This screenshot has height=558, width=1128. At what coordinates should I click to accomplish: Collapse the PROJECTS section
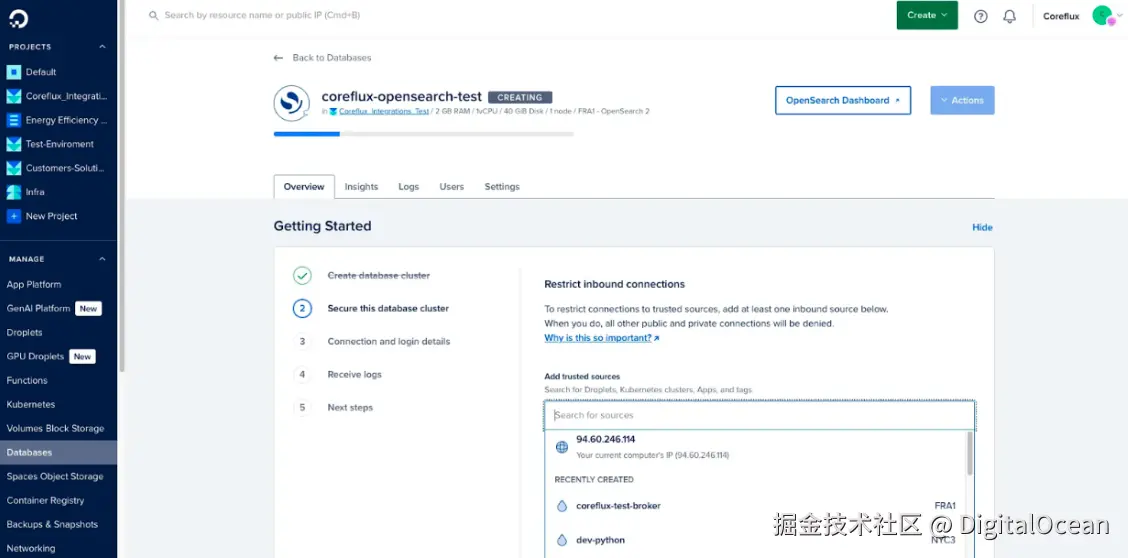(x=102, y=47)
